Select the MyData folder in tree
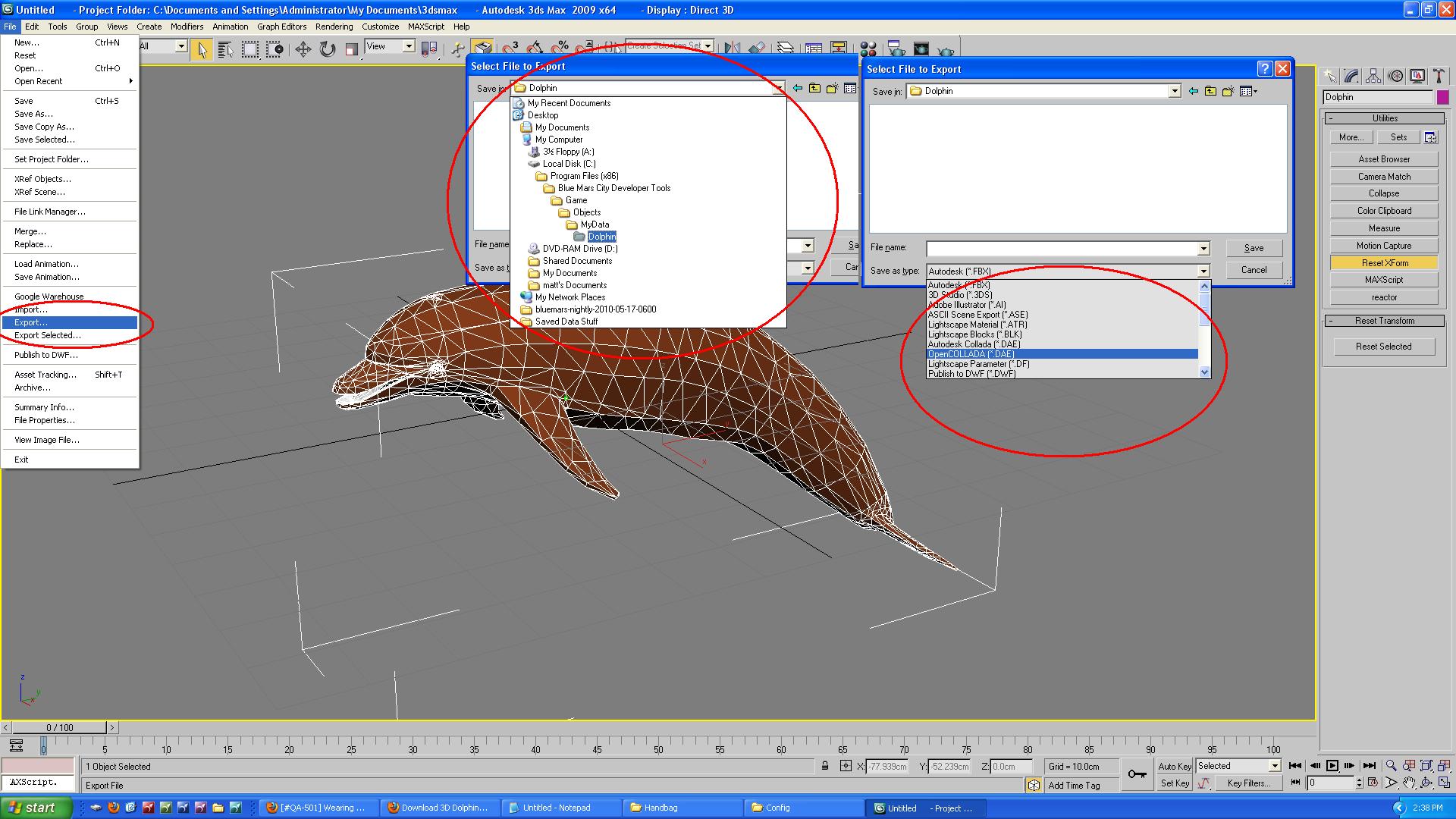The width and height of the screenshot is (1456, 819). [x=595, y=224]
